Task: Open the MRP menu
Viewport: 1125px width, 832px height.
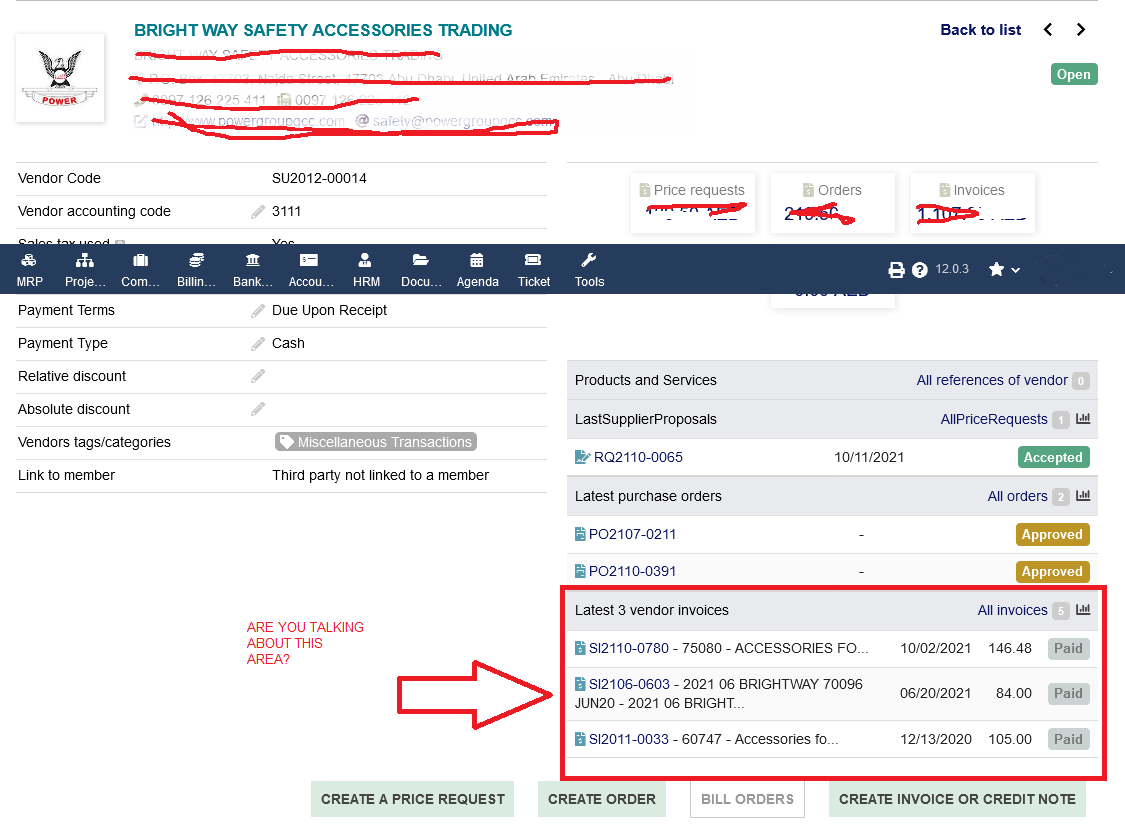Action: tap(29, 270)
